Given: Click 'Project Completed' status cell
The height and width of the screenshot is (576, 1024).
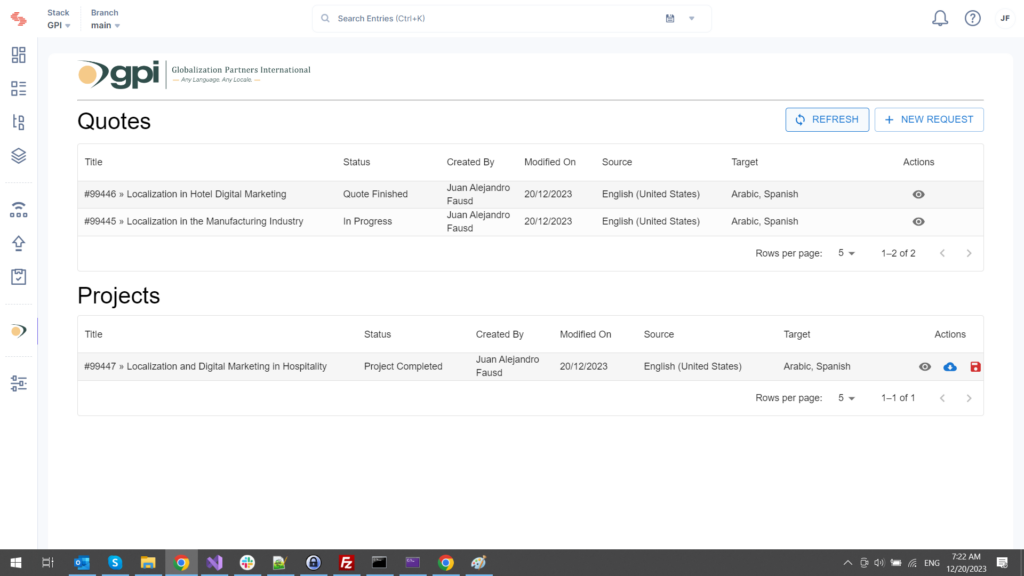Looking at the screenshot, I should 403,366.
